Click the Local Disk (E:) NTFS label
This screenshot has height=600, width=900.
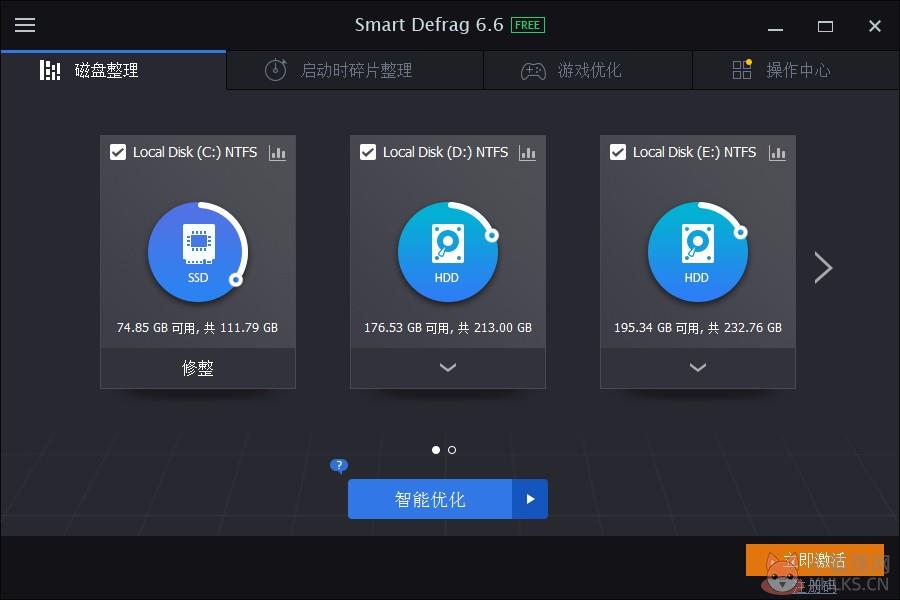[695, 152]
